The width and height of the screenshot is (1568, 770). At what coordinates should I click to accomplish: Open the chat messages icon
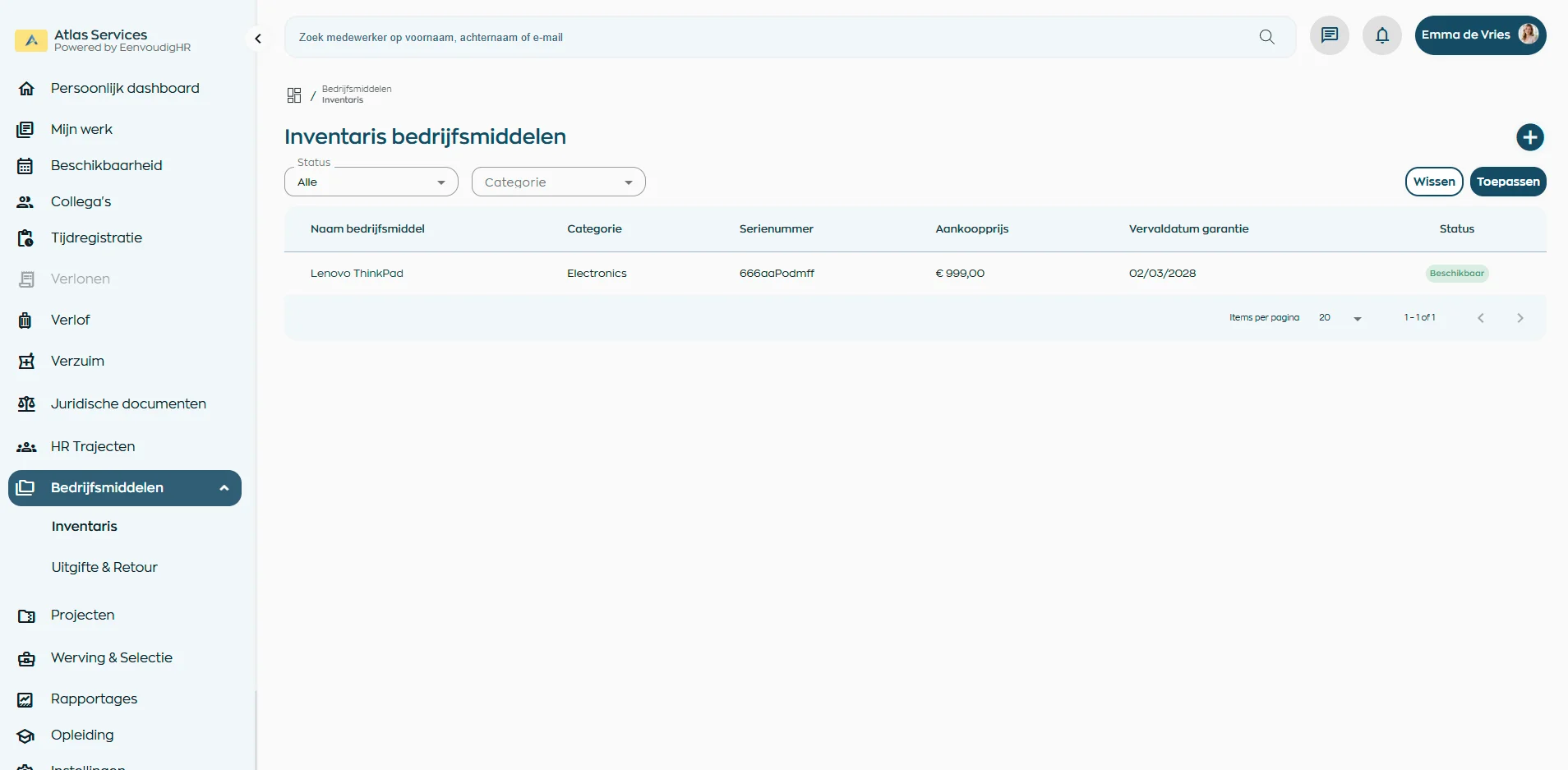1329,35
